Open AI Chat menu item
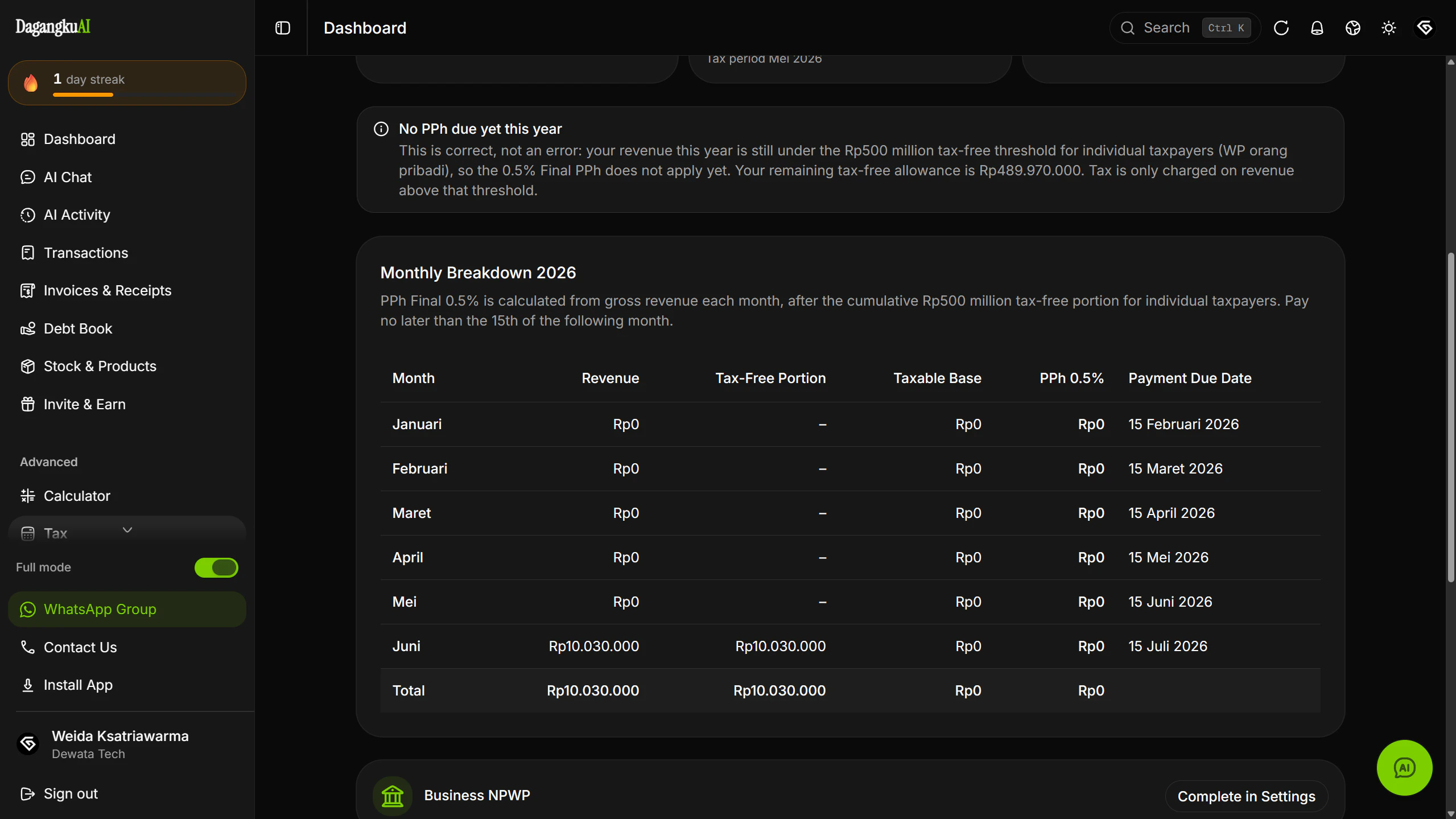 pos(127,178)
